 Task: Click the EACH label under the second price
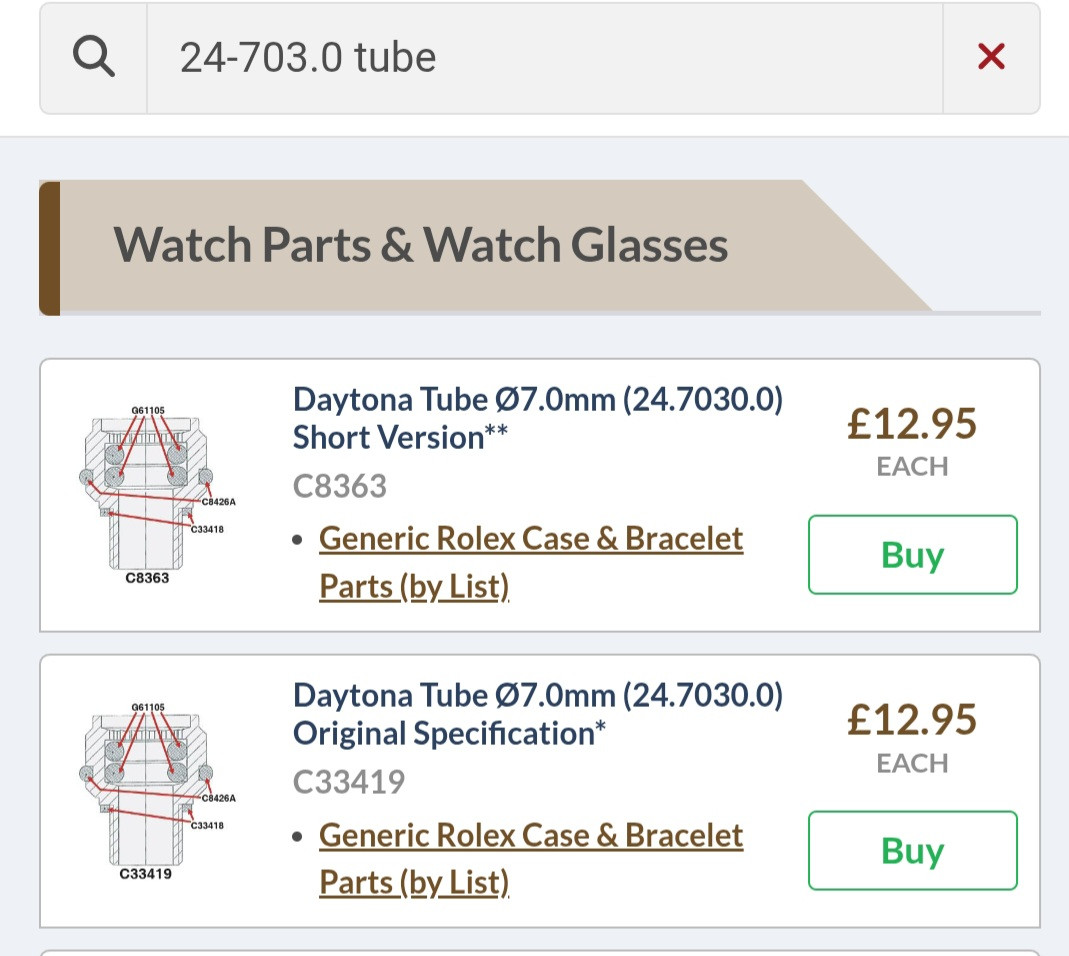coord(912,763)
